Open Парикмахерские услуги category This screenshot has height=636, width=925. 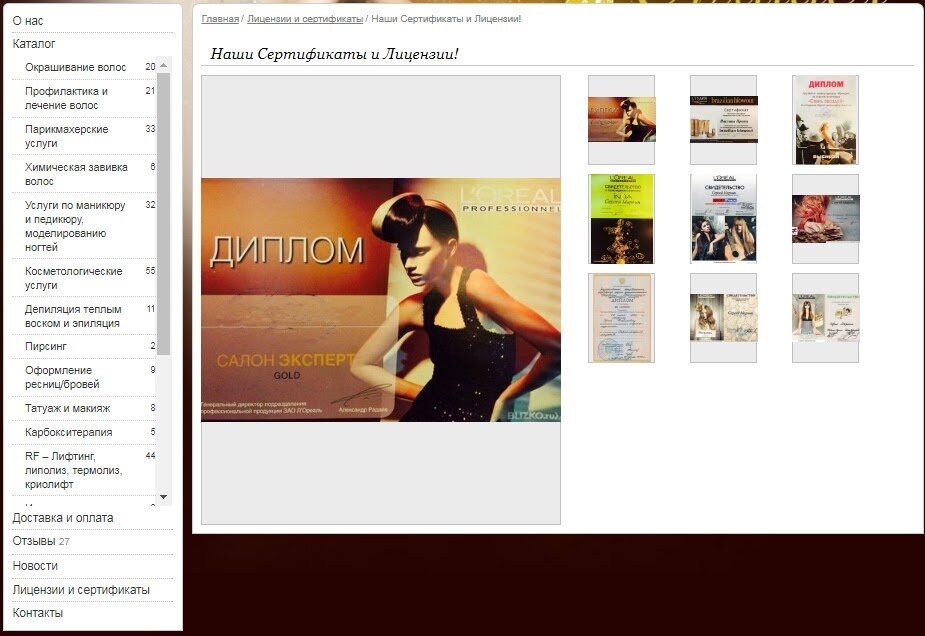tap(66, 136)
